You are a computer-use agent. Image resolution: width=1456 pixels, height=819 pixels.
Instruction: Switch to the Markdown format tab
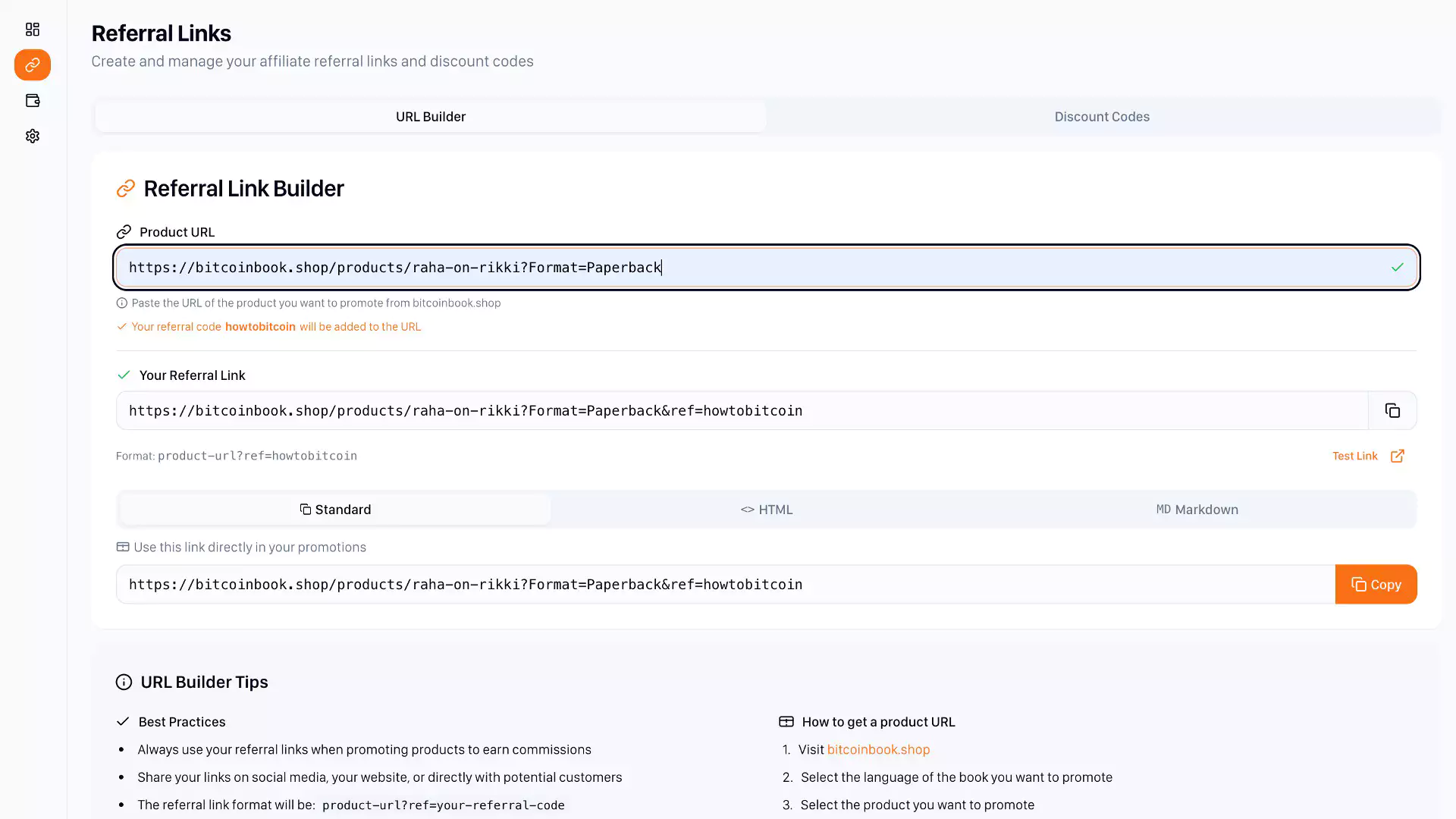click(1197, 510)
